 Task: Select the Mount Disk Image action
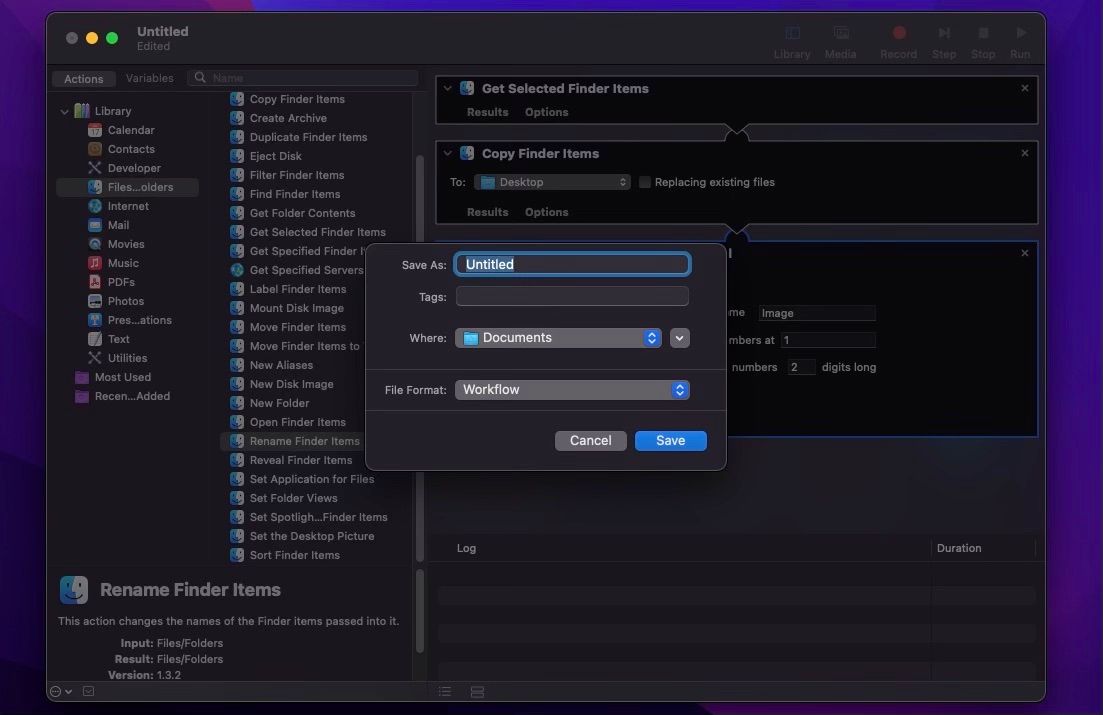297,307
